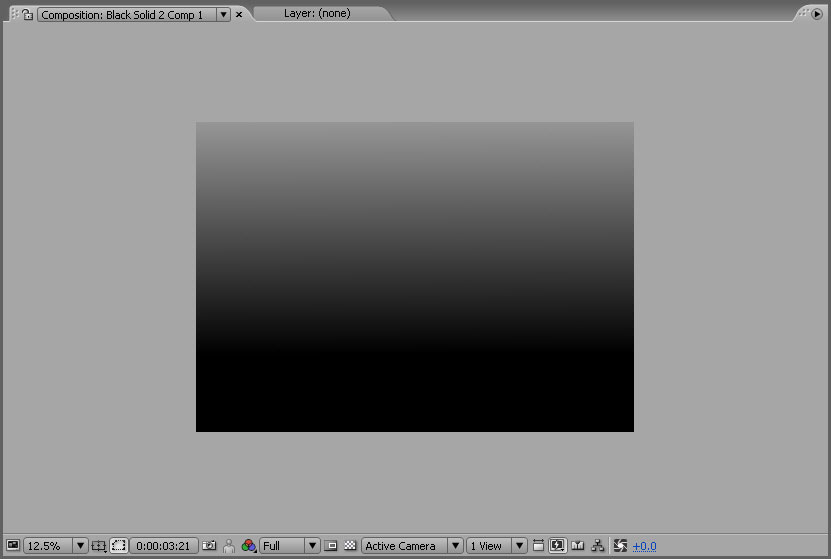Toggle mask and shape path visibility
831x559 pixels.
pos(119,545)
